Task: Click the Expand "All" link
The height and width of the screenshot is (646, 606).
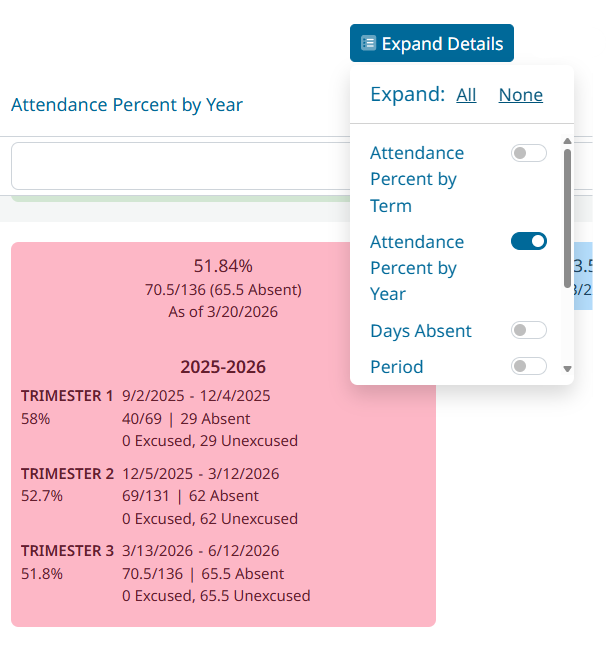Action: click(466, 95)
